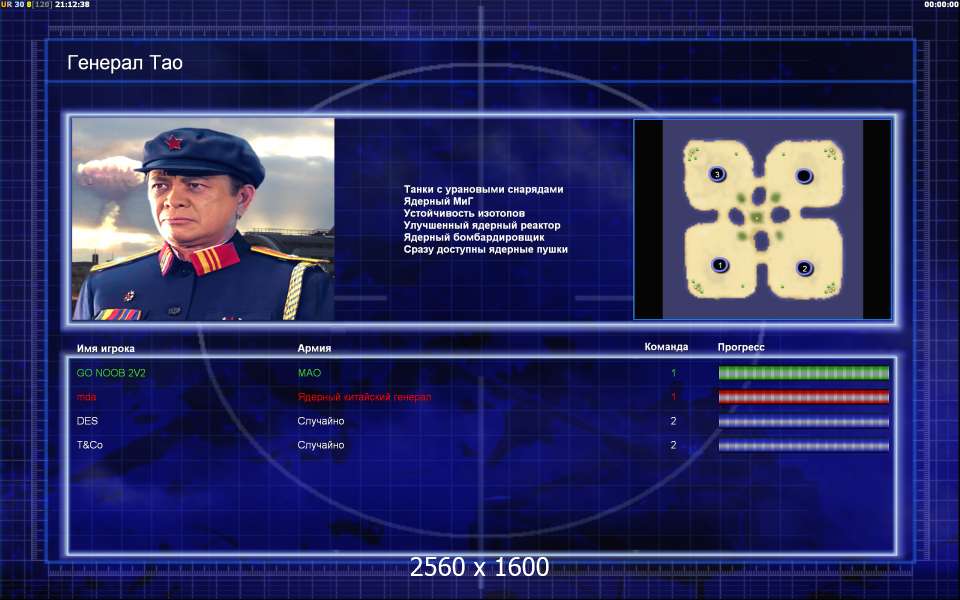Click the General Tao portrait image
Screen dimensions: 960x600
coord(203,219)
